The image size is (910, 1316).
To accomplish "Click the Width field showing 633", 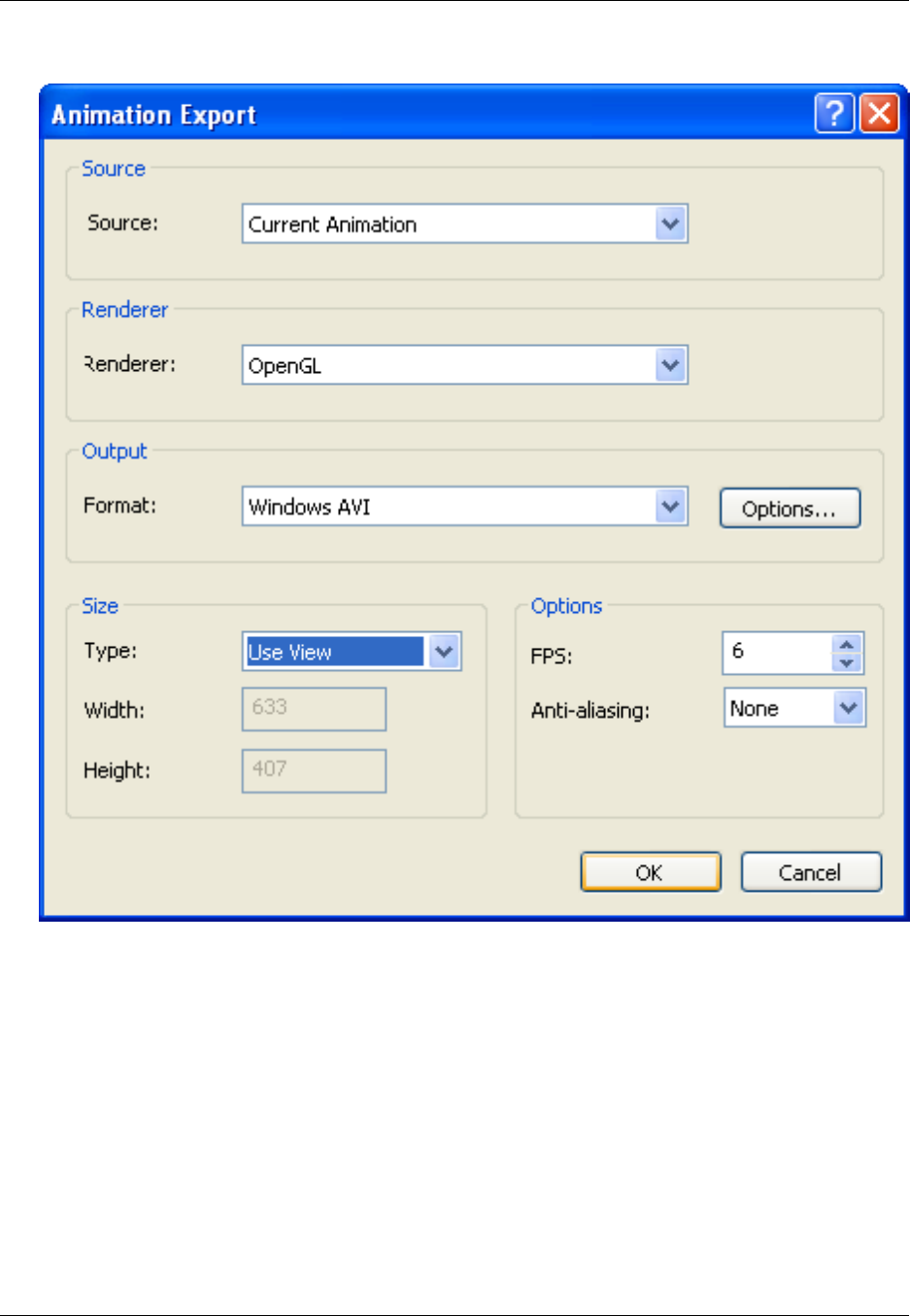I will pos(314,709).
